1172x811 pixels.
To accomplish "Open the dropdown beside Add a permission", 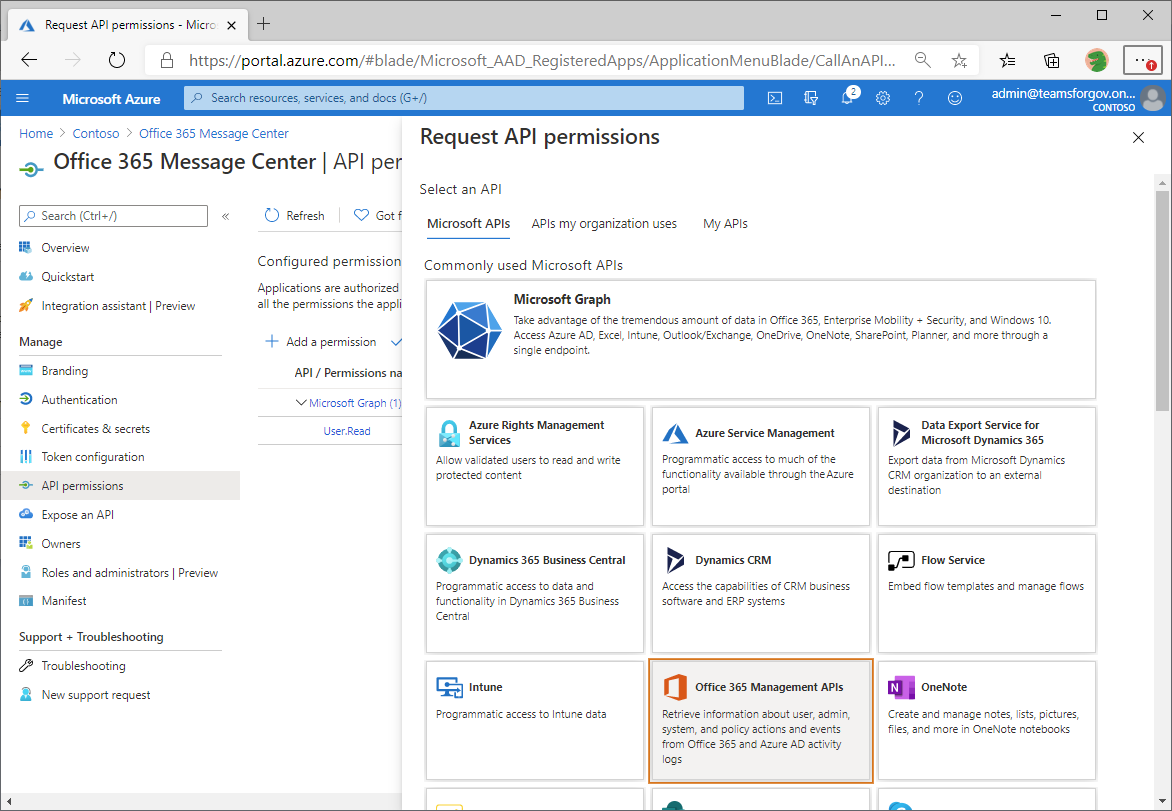I will (x=397, y=341).
